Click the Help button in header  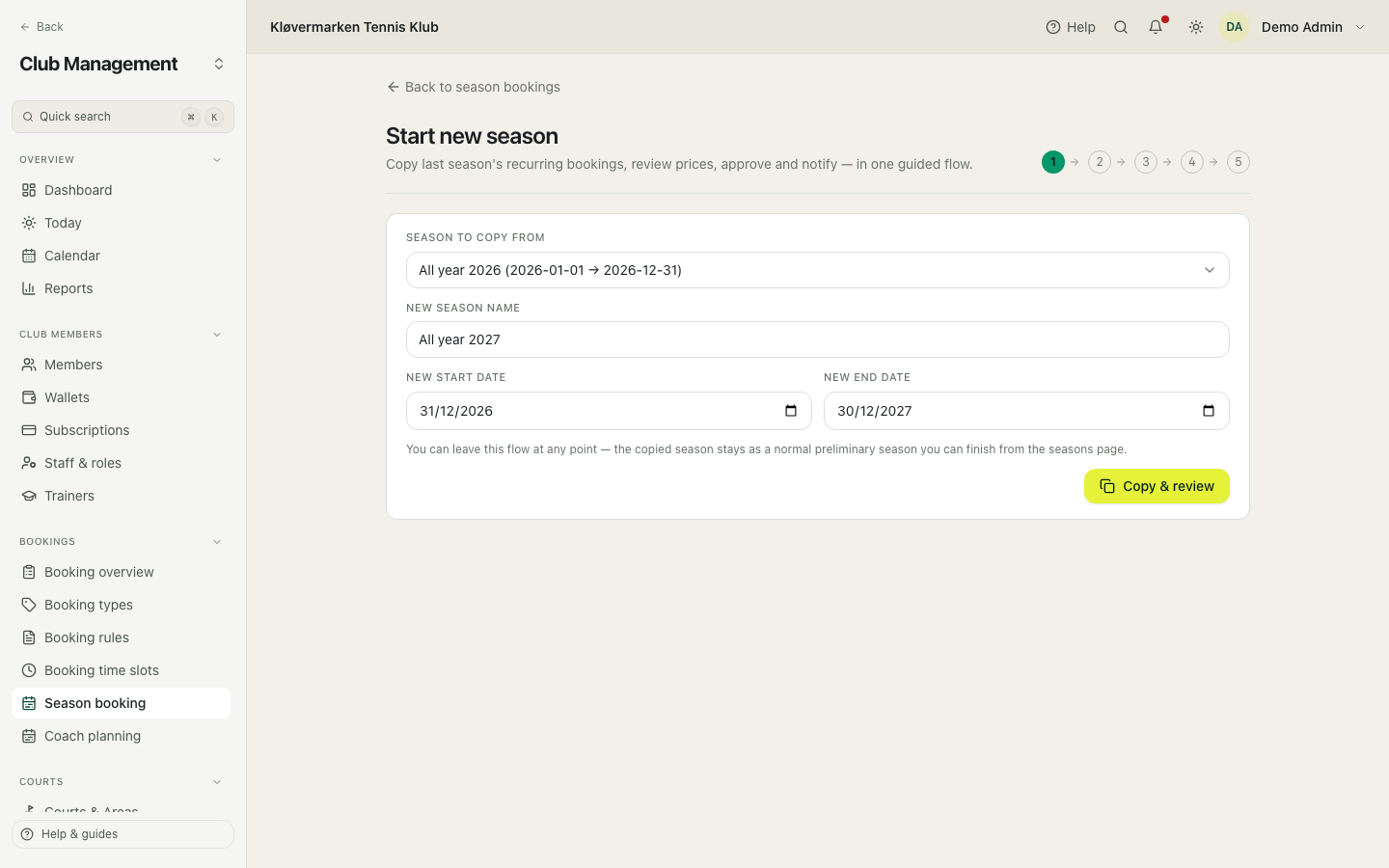pyautogui.click(x=1071, y=27)
